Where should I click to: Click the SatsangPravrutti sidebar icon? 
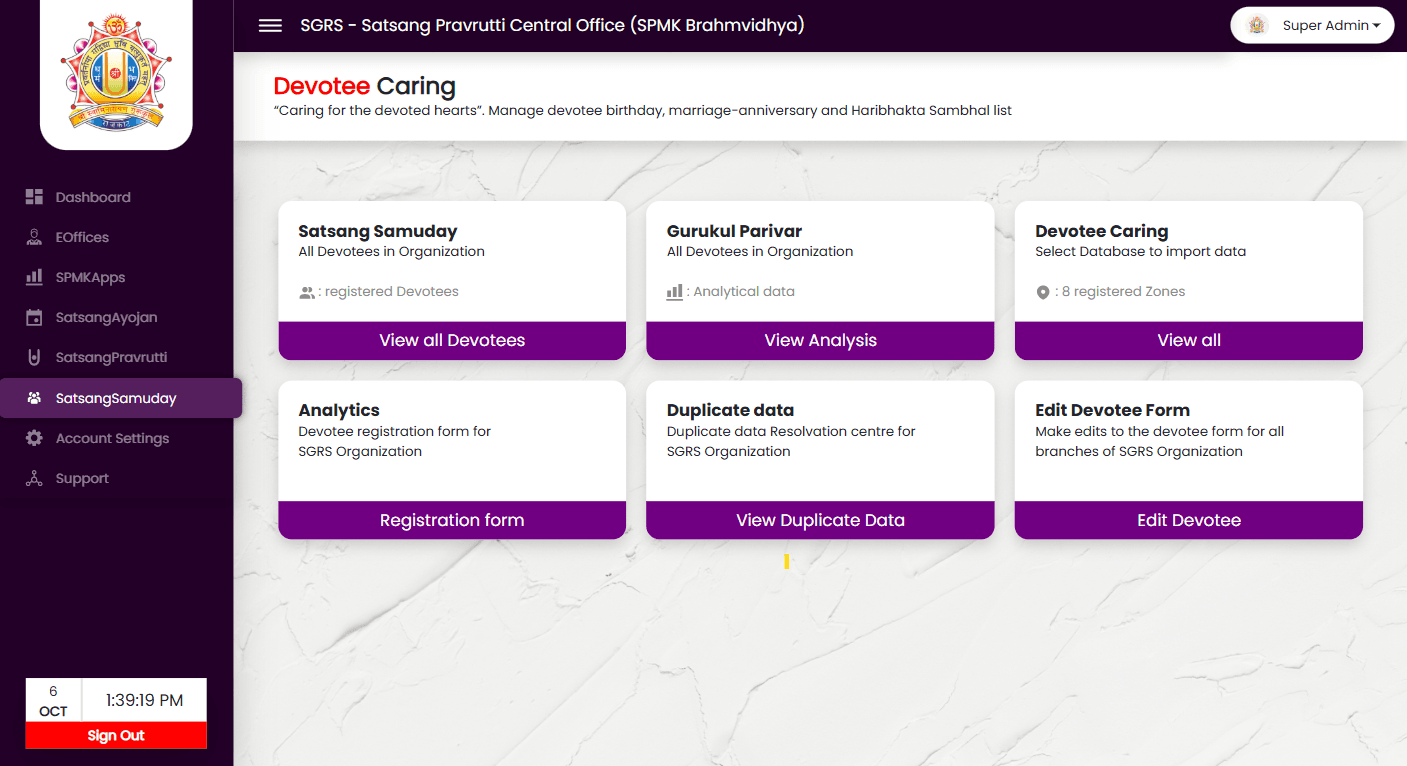[34, 357]
